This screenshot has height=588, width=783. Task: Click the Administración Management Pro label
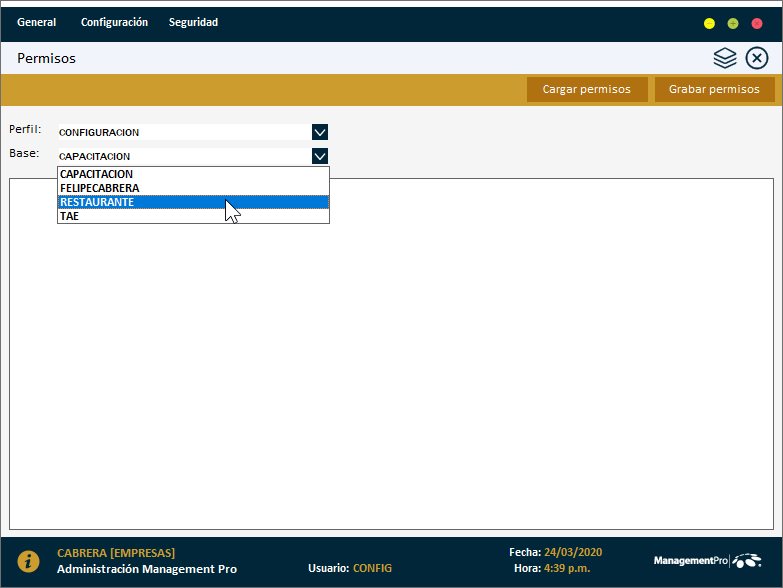coord(147,569)
